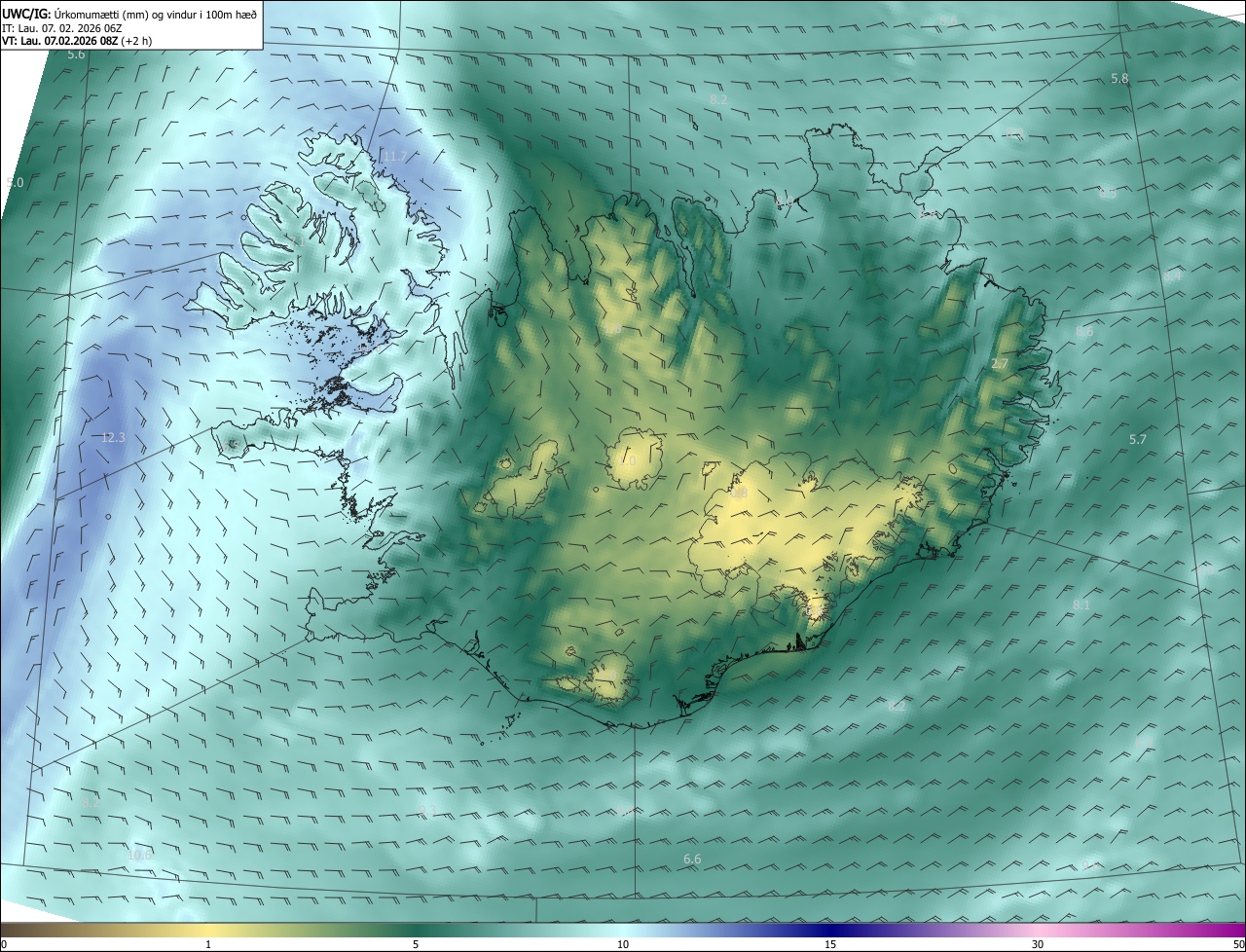Click the 6.6 value label south of Iceland
Image resolution: width=1246 pixels, height=952 pixels.
point(692,859)
